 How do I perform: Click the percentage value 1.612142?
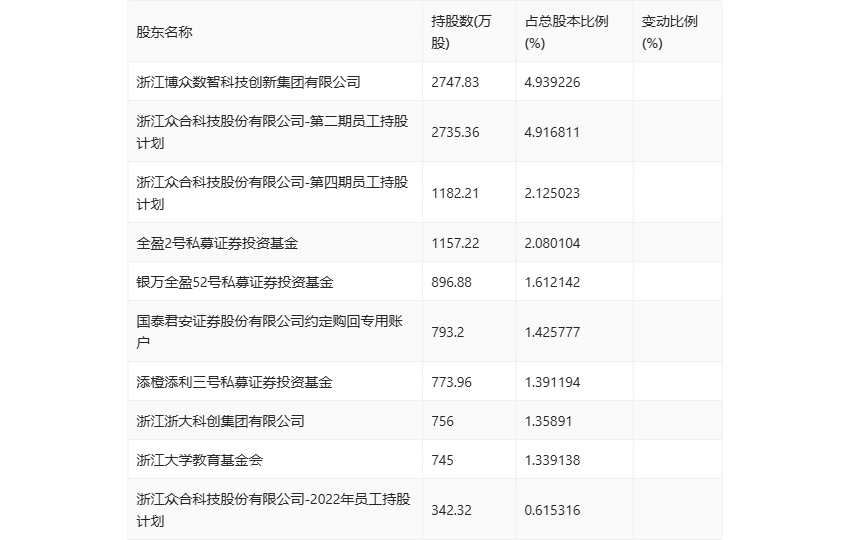tap(552, 282)
